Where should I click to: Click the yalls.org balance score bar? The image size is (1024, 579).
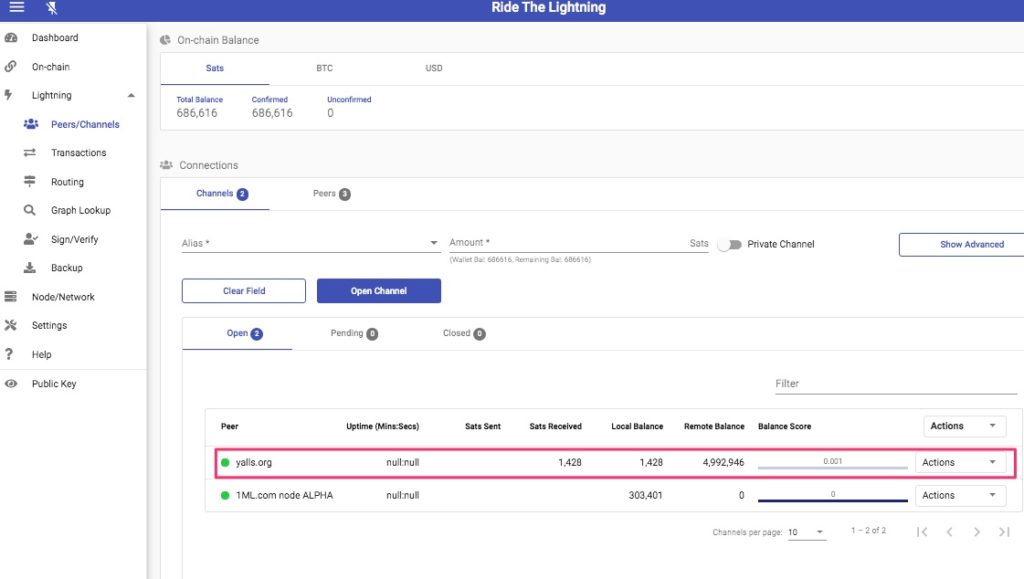click(833, 467)
